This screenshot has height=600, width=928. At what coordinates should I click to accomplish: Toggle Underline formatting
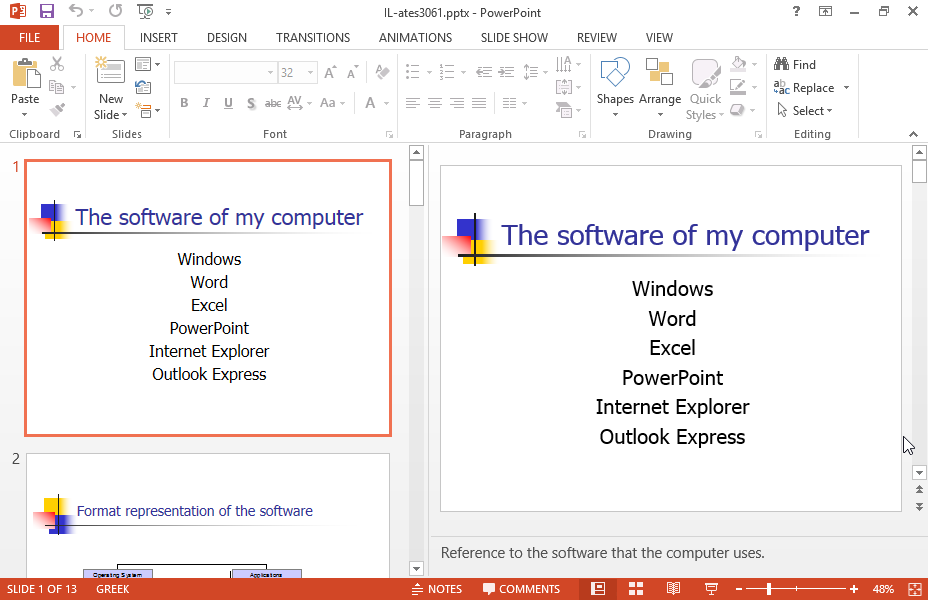pyautogui.click(x=228, y=103)
